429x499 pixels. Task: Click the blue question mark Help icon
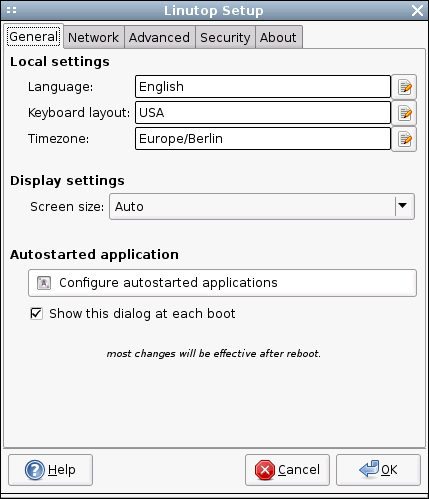click(x=34, y=470)
